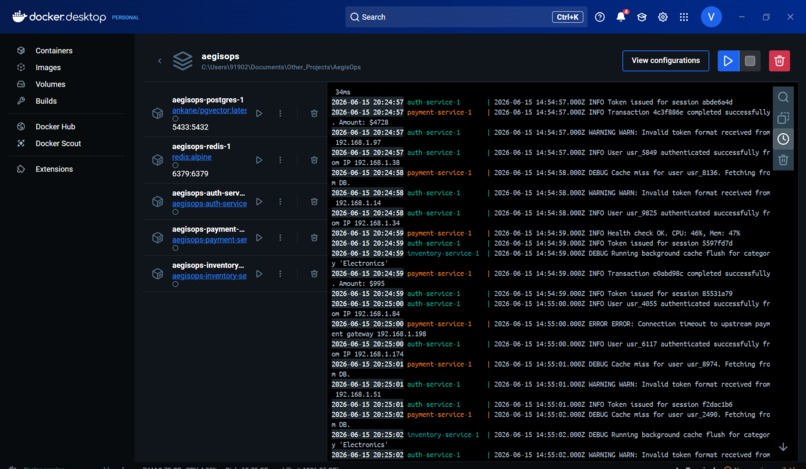Delete the aegisops-payment container
806x469 pixels.
pyautogui.click(x=314, y=238)
